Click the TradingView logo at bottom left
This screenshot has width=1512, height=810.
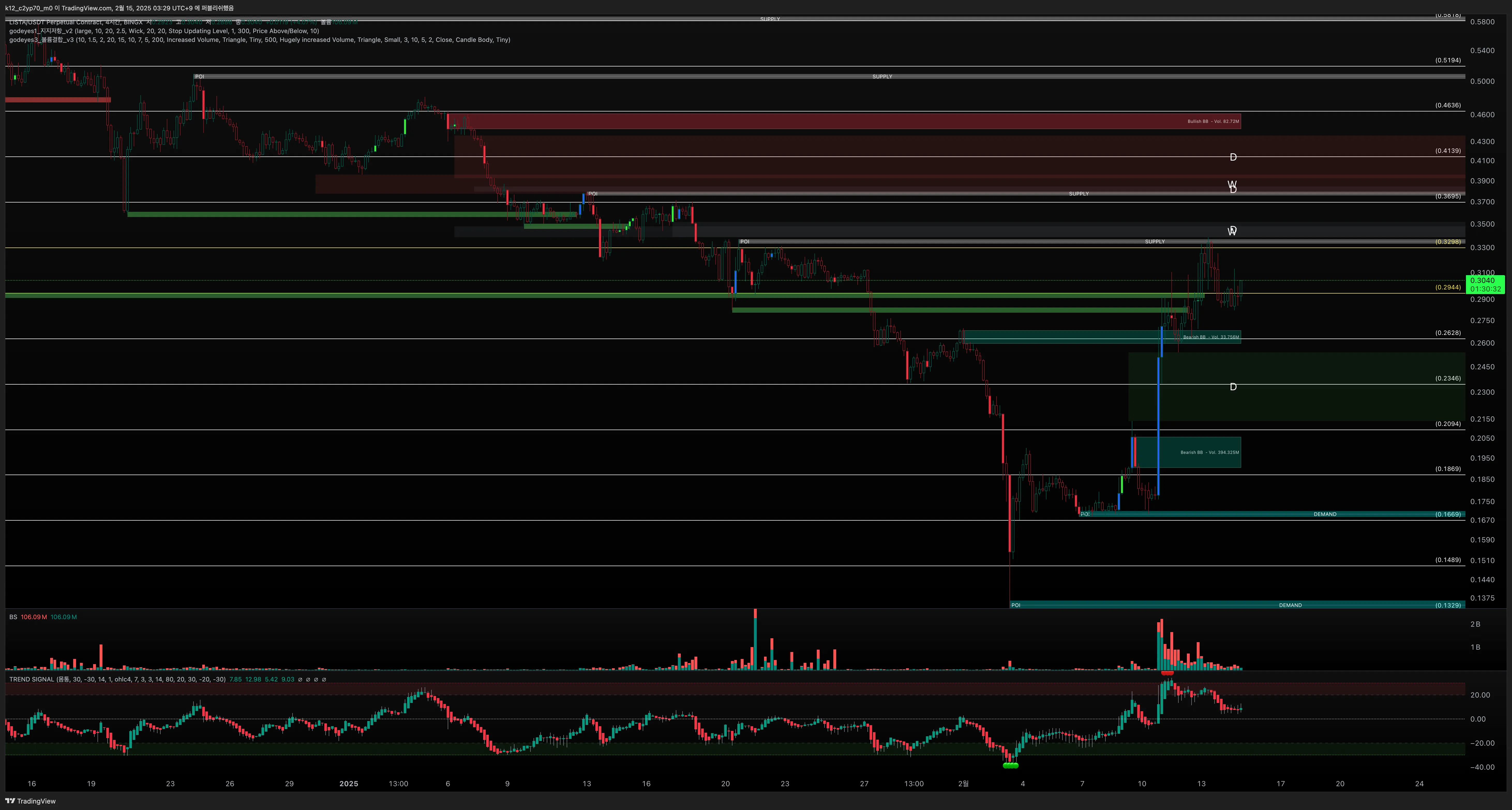pyautogui.click(x=31, y=801)
